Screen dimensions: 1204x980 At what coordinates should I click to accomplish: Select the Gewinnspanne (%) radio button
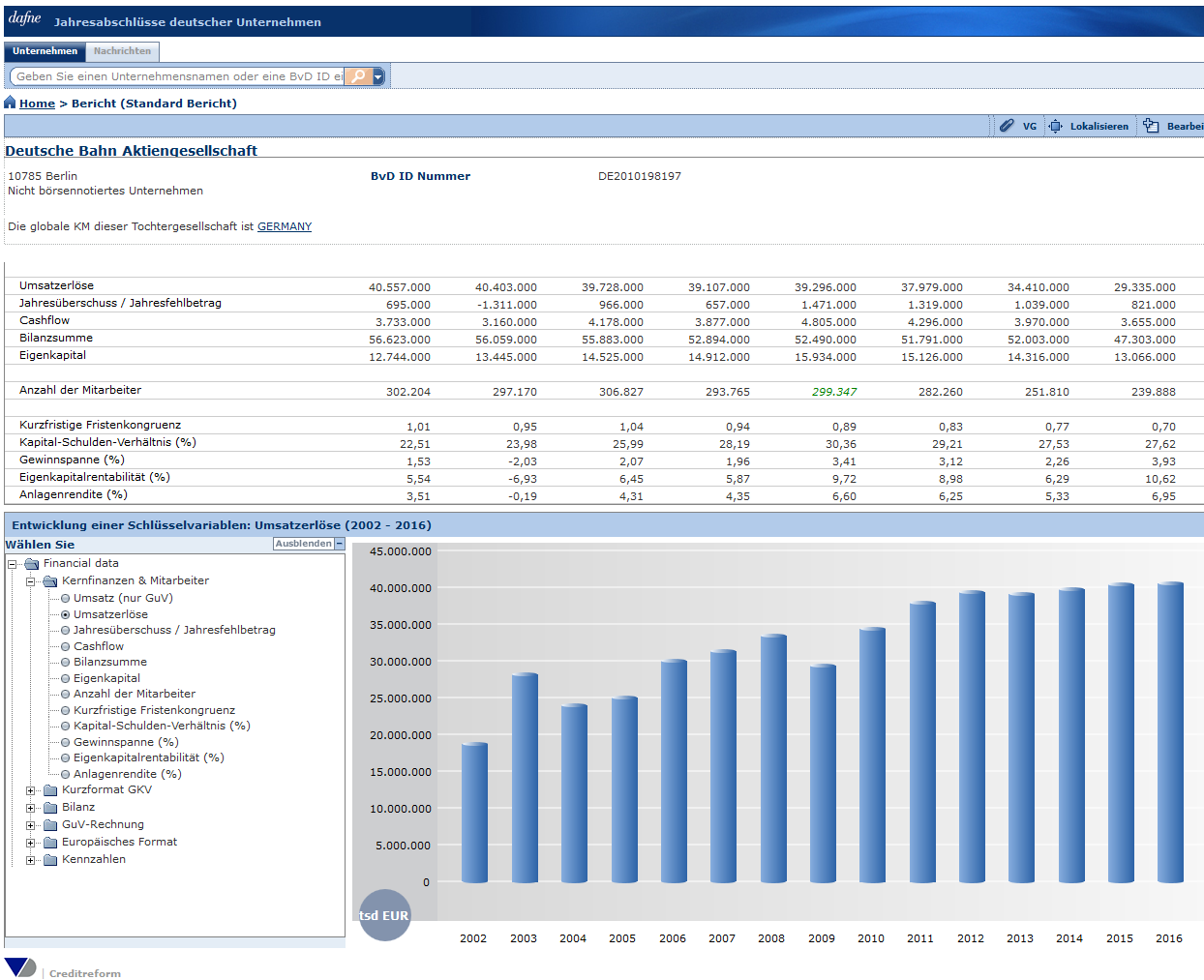tap(66, 742)
